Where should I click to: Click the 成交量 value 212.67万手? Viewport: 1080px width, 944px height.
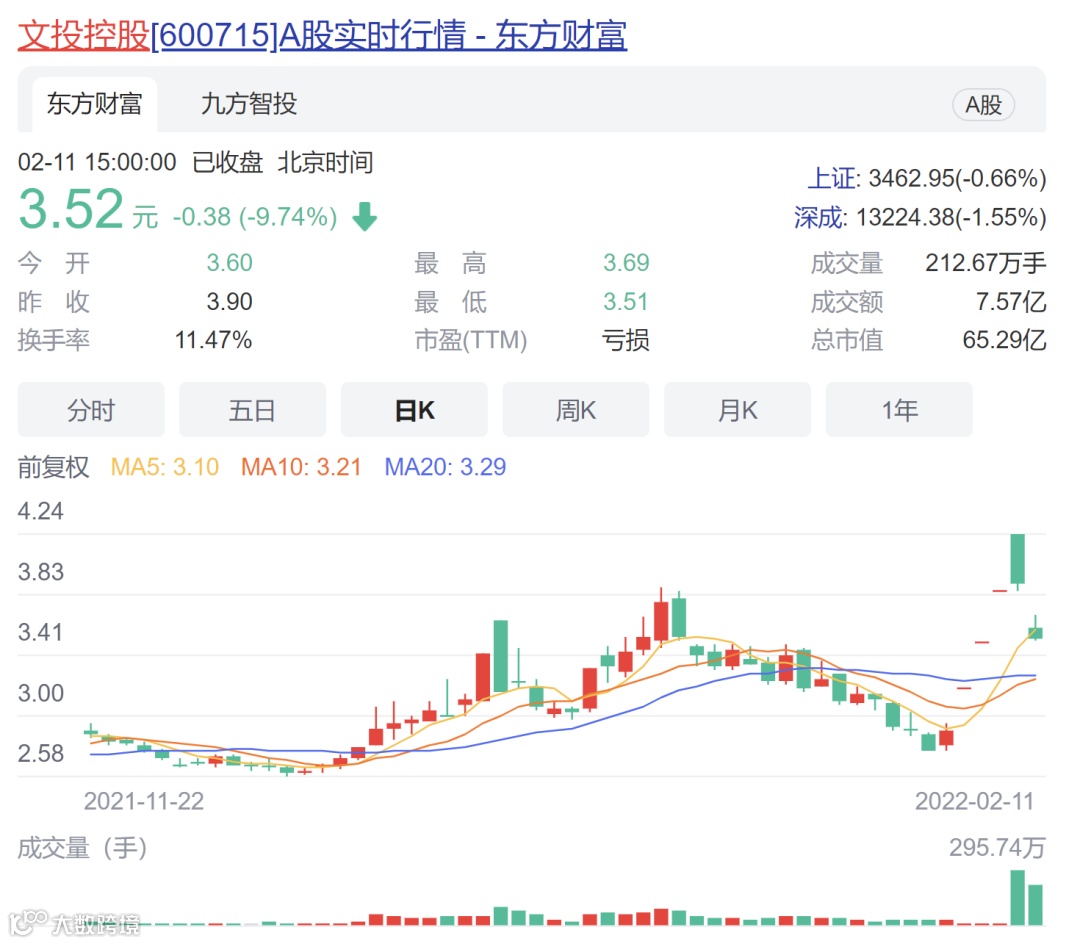click(986, 262)
